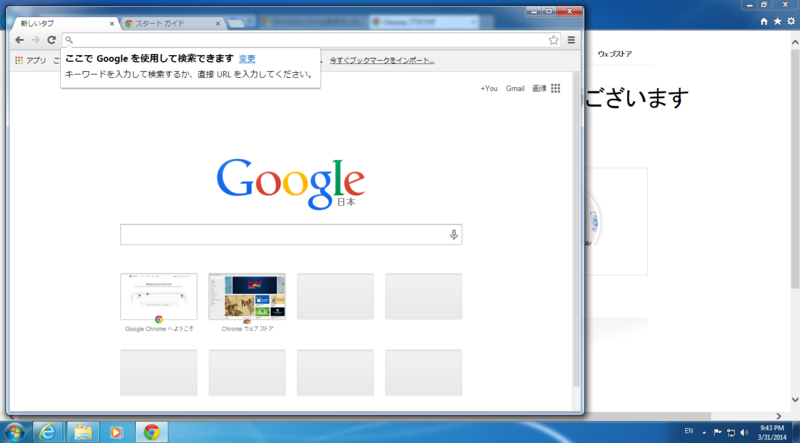Click the Google search box
The width and height of the screenshot is (800, 443).
point(291,234)
